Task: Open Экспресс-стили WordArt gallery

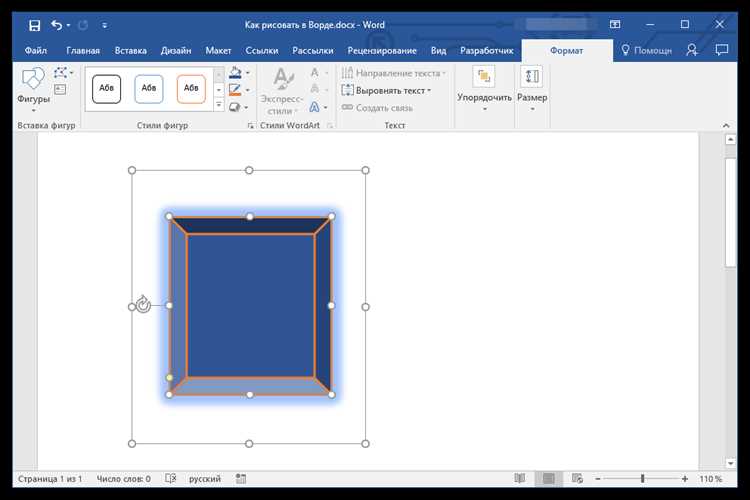Action: 283,91
